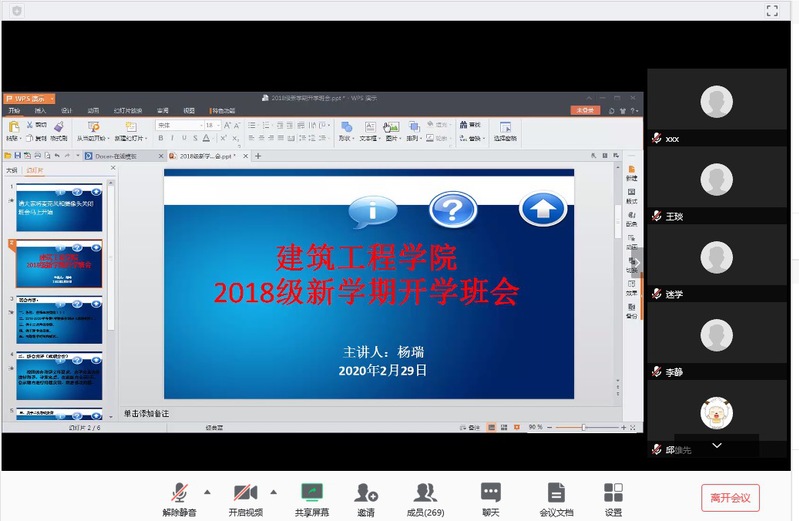Open the meeting security shield icon
The height and width of the screenshot is (521, 799).
pos(15,10)
